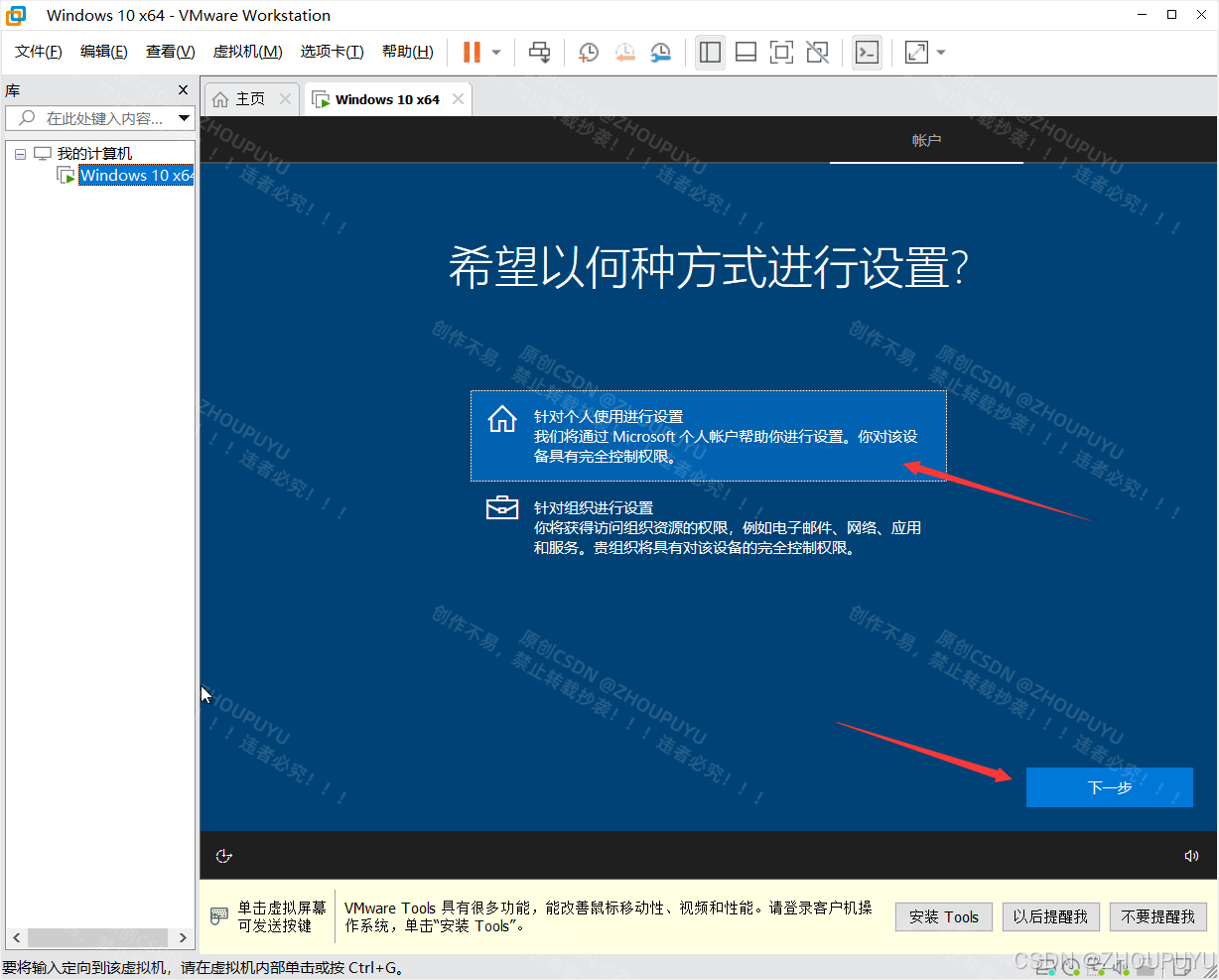This screenshot has height=980, width=1219.
Task: Open the ease of access icon
Action: tap(224, 856)
